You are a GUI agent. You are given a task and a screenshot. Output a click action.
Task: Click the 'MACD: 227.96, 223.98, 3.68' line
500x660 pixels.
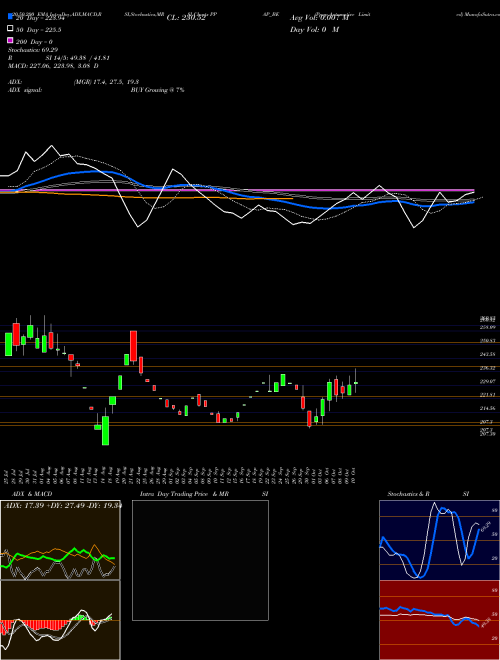click(x=53, y=66)
